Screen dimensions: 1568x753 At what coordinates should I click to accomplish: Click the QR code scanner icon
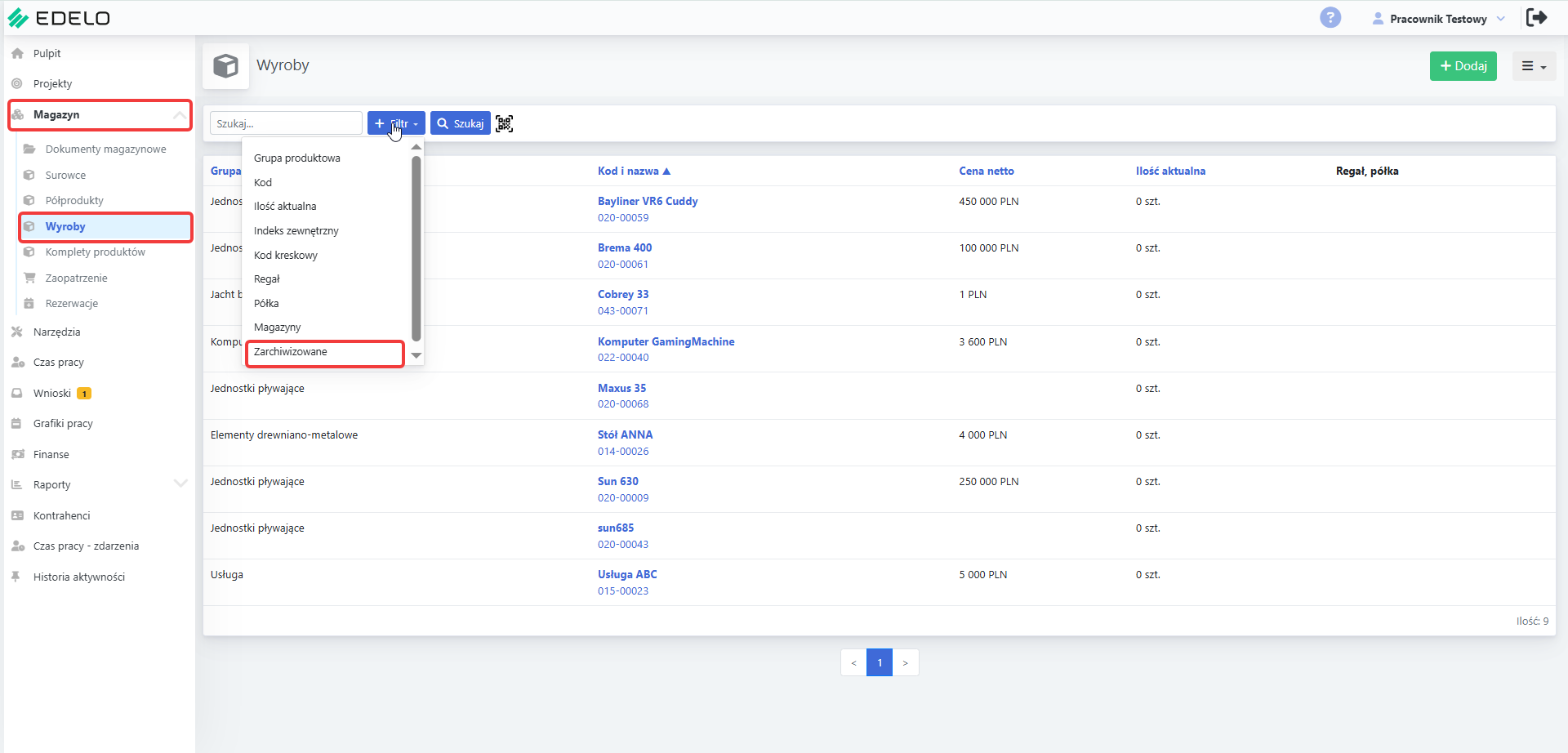coord(504,123)
